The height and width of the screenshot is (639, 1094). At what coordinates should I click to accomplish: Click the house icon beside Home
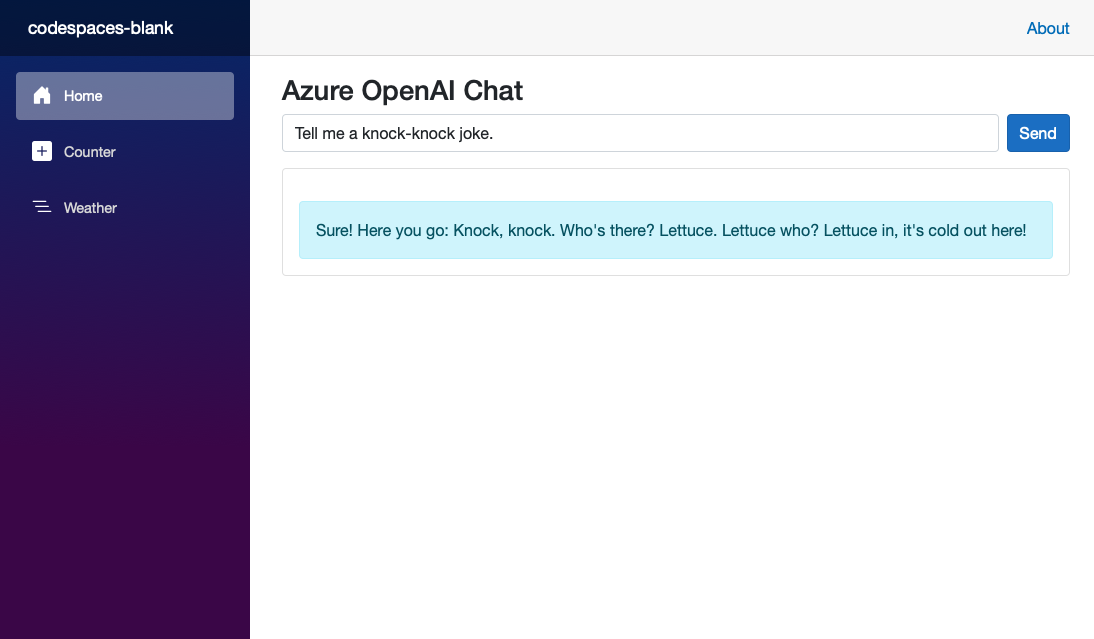[42, 95]
